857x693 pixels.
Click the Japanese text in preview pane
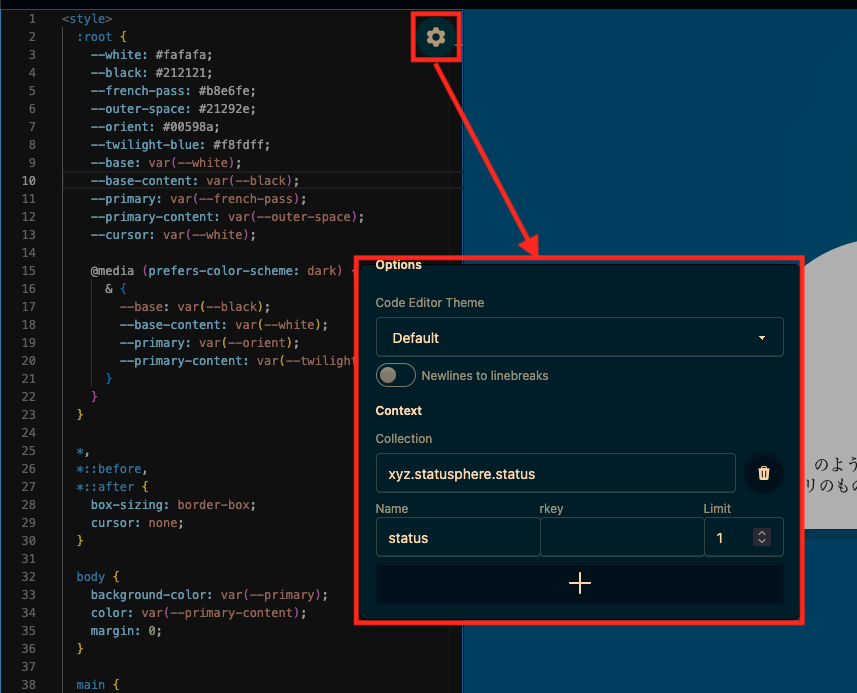pos(833,473)
